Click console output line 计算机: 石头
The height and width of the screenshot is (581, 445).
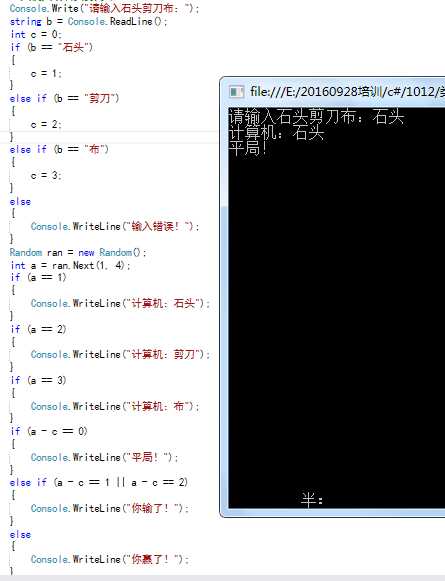pyautogui.click(x=276, y=133)
